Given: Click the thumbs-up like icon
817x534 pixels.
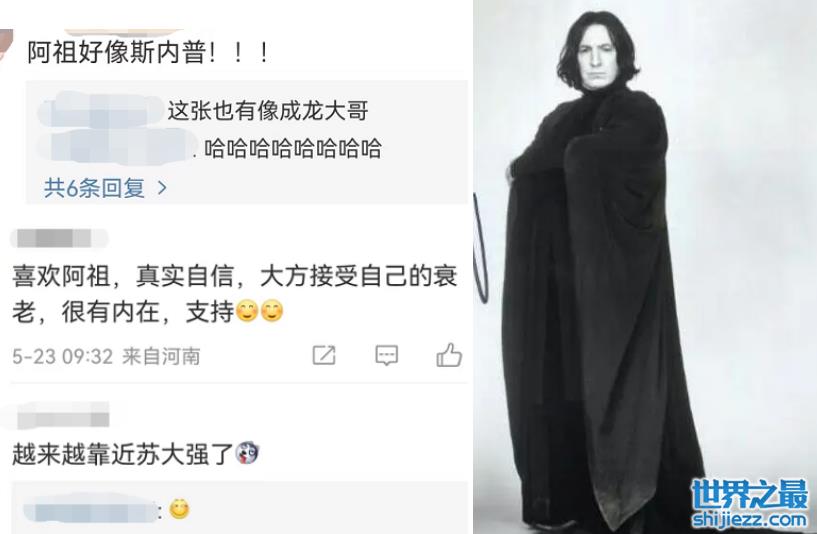Looking at the screenshot, I should pos(449,356).
